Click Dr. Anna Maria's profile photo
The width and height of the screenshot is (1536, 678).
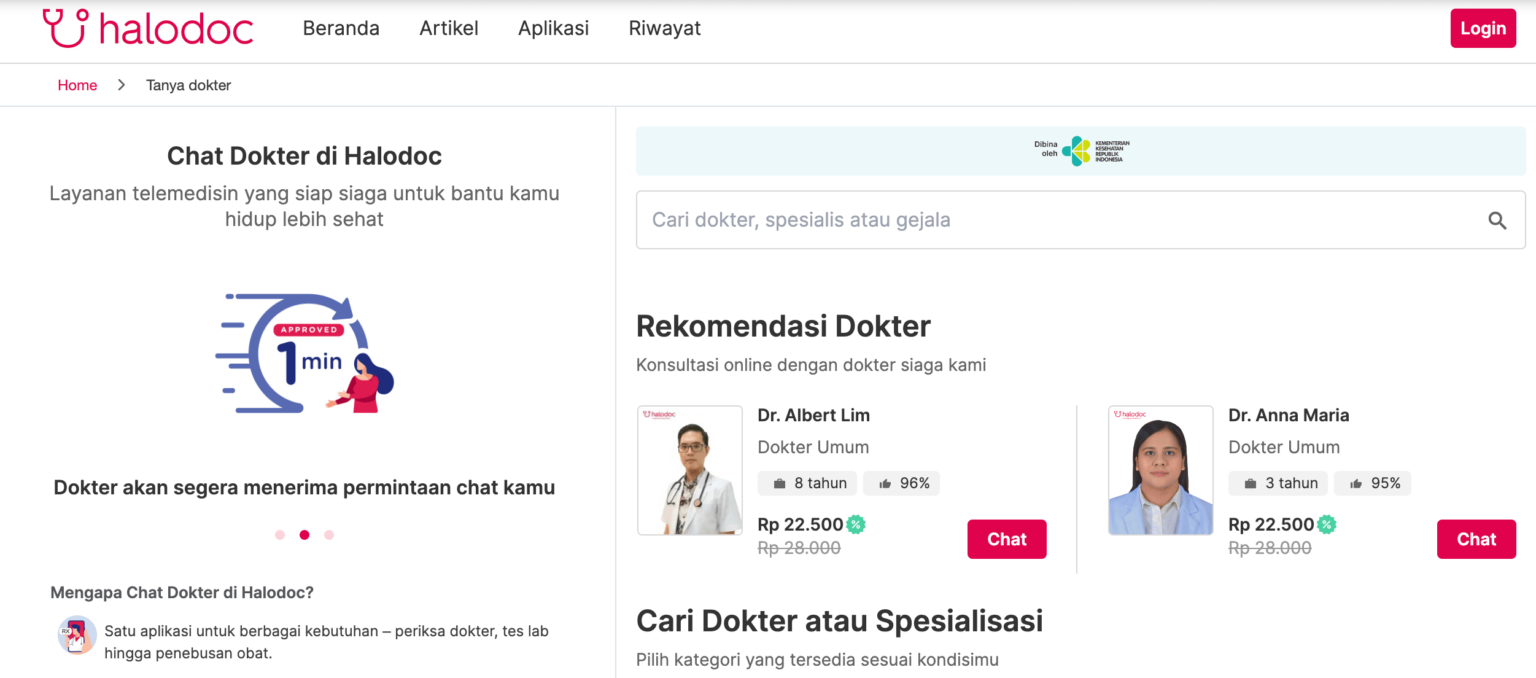click(1160, 470)
